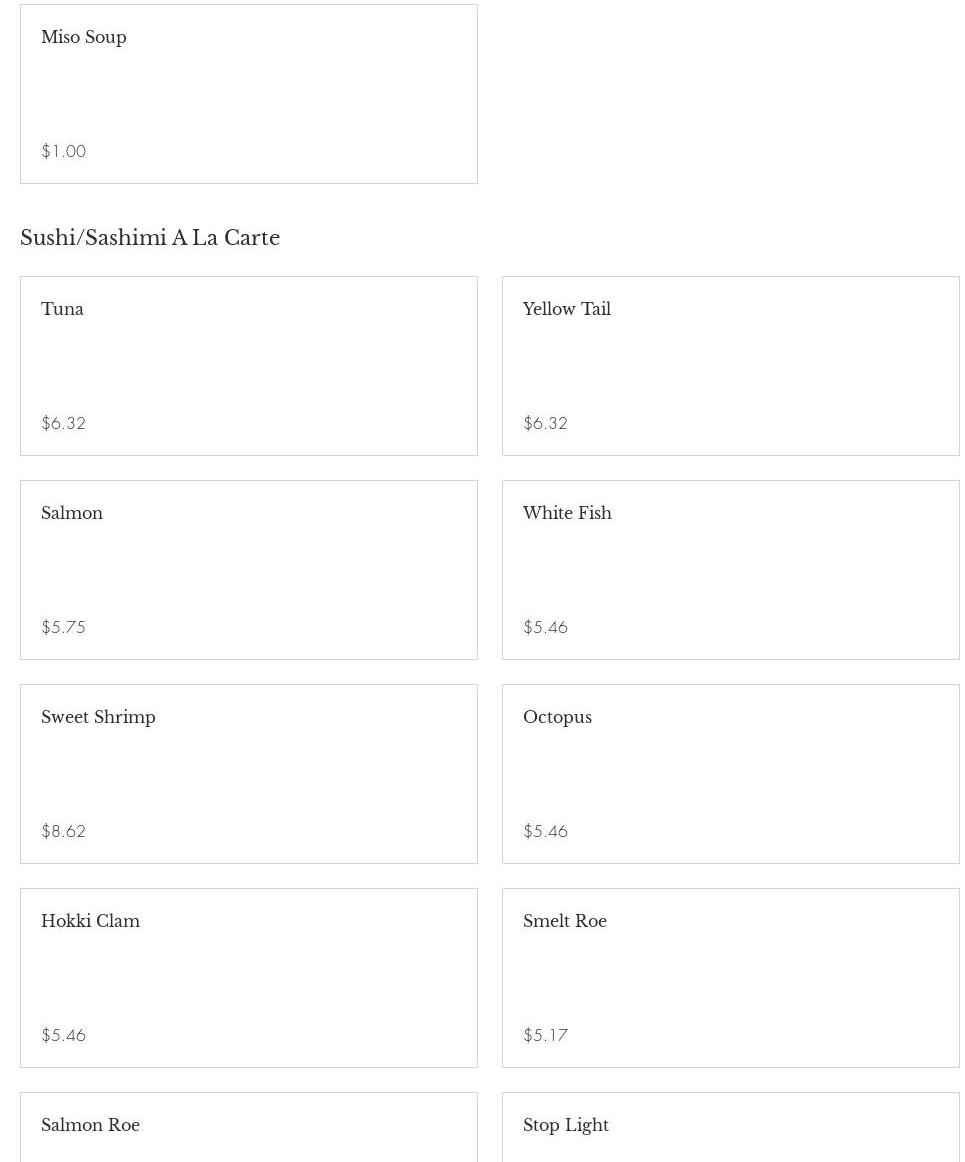Screen dimensions: 965x1162
Task: Click the $5.46 price under Hokki Clam
Action: pos(63,1035)
